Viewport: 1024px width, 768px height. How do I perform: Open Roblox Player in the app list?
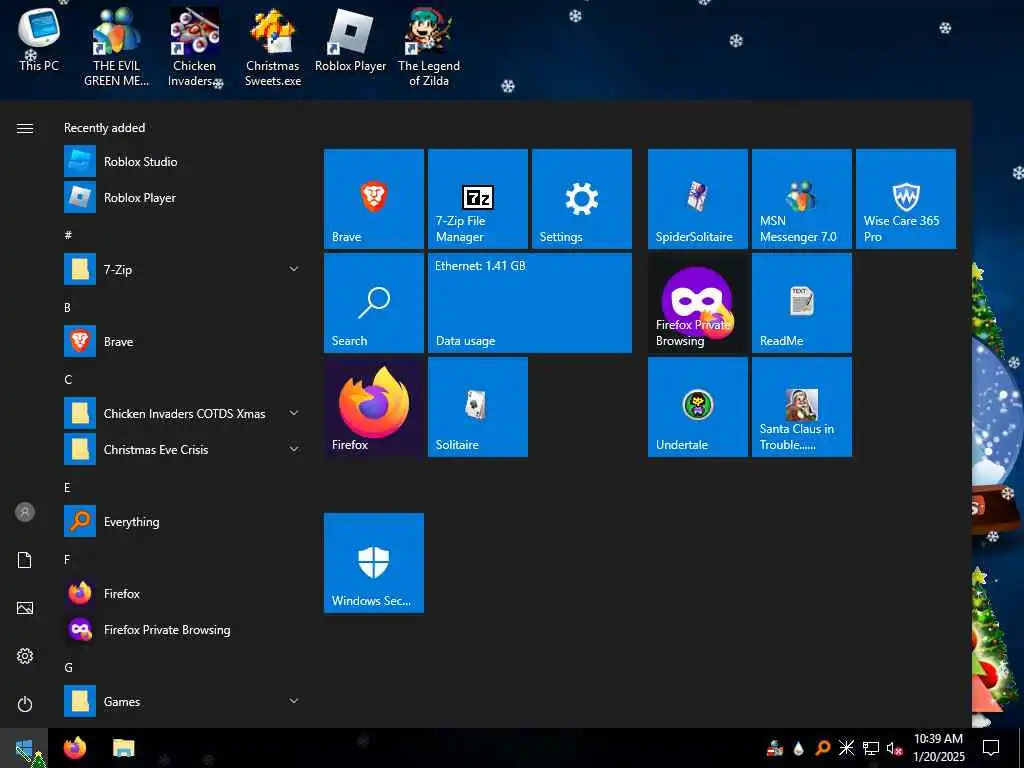point(183,198)
